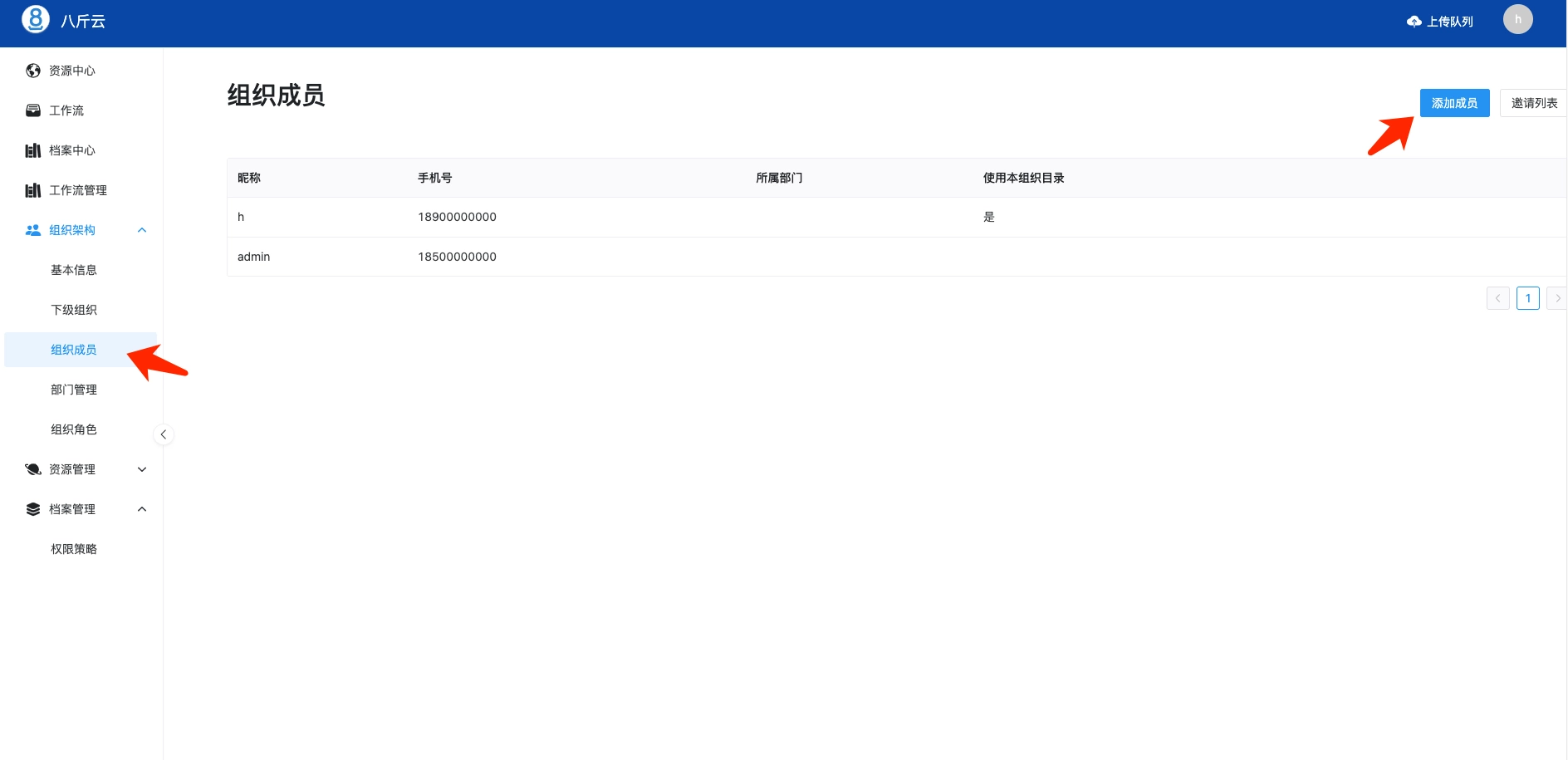This screenshot has height=760, width=1568.
Task: Open 基本信息 in the sidebar
Action: (x=74, y=270)
